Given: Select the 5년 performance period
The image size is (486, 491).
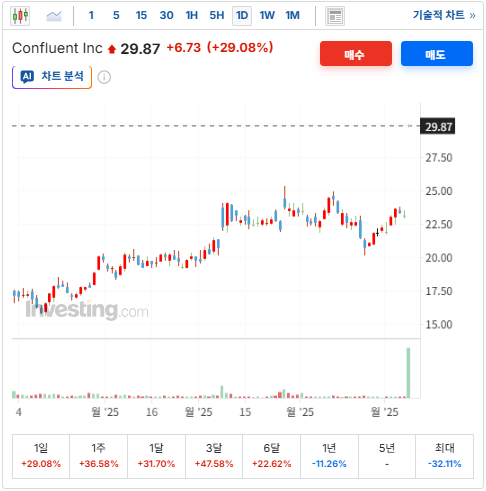Looking at the screenshot, I should coord(387,456).
